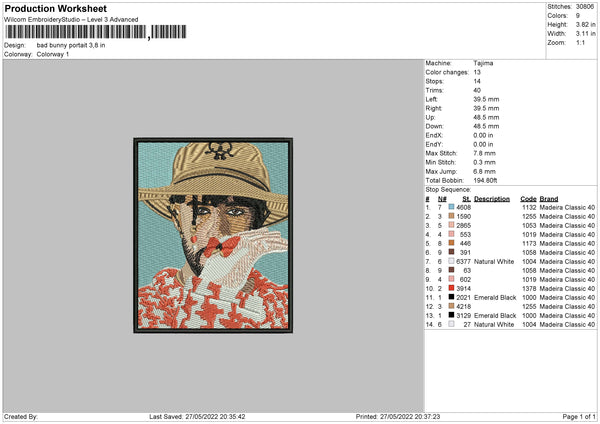Click the Height value 3.82 in
Screen dimensions: 600x424
tap(585, 24)
